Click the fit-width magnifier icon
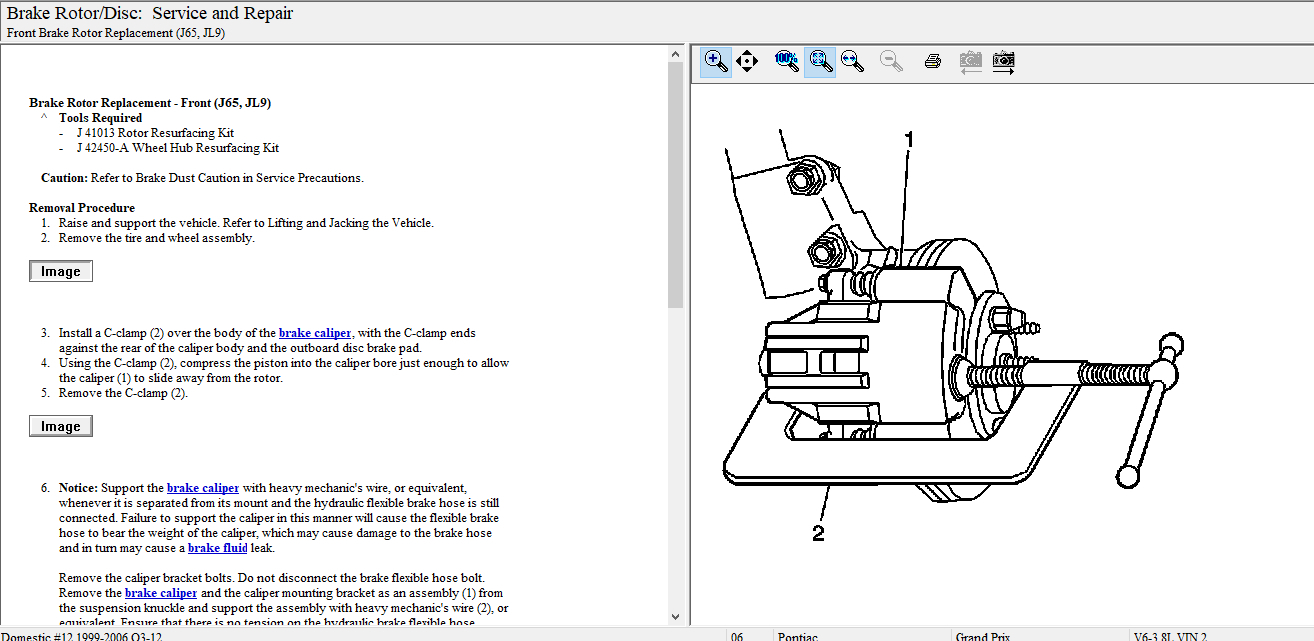 pyautogui.click(x=852, y=61)
